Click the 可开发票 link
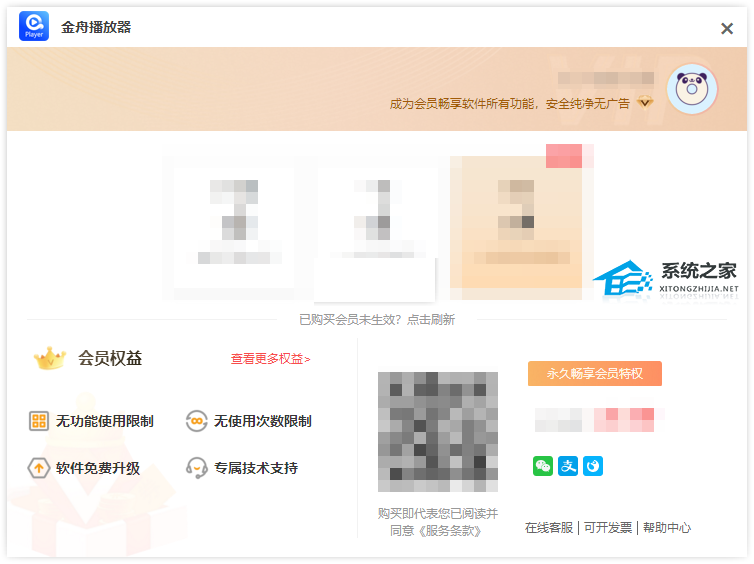This screenshot has height=564, width=754. click(x=608, y=528)
